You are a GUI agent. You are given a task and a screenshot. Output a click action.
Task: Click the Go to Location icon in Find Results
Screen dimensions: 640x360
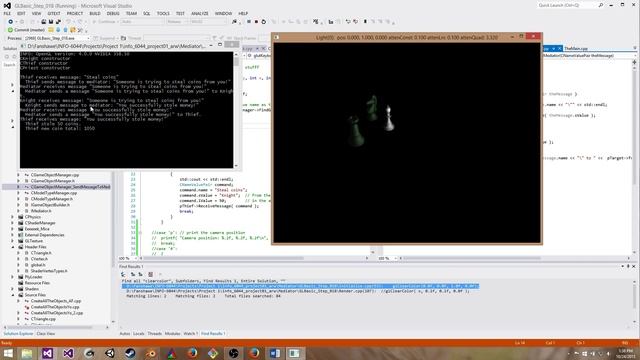123,274
